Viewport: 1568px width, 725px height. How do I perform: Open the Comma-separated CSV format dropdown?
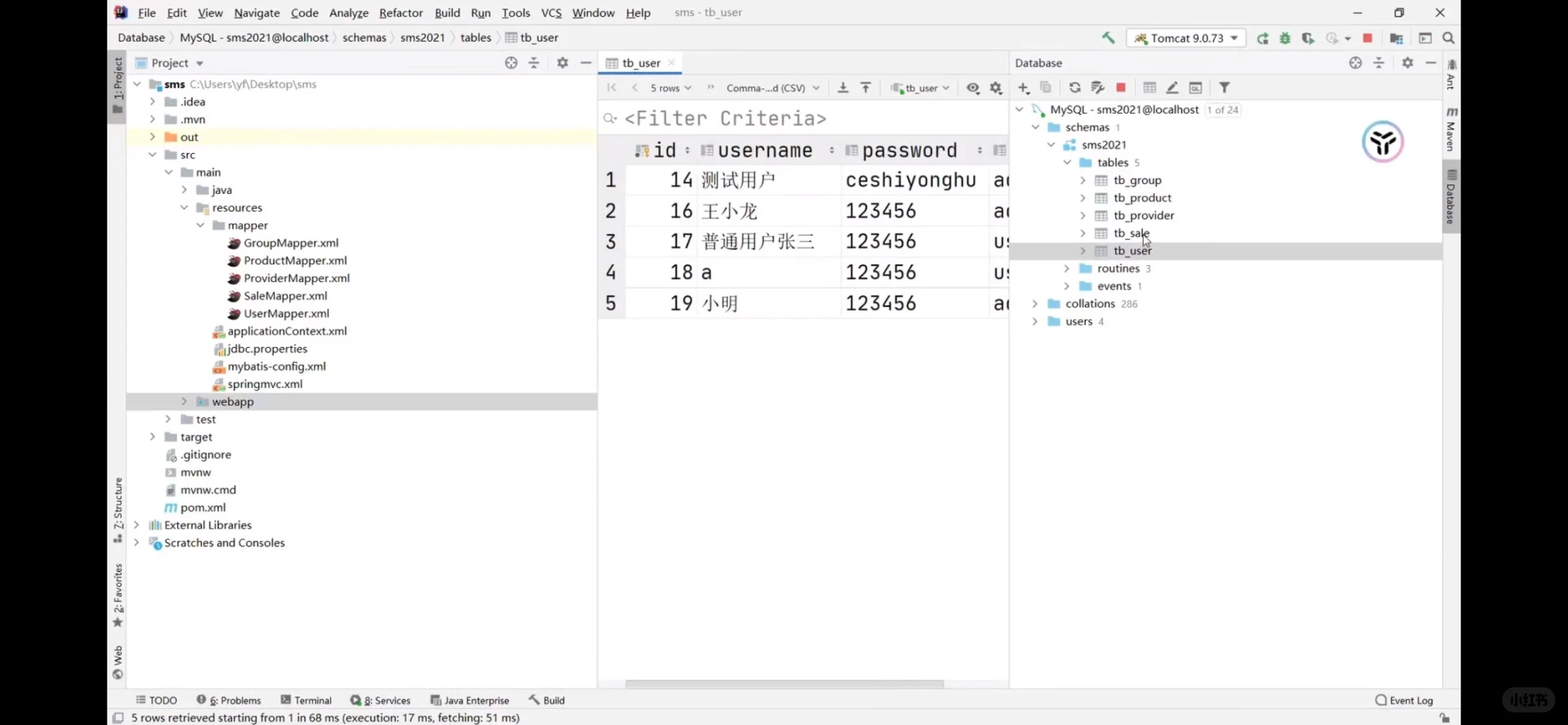click(772, 88)
